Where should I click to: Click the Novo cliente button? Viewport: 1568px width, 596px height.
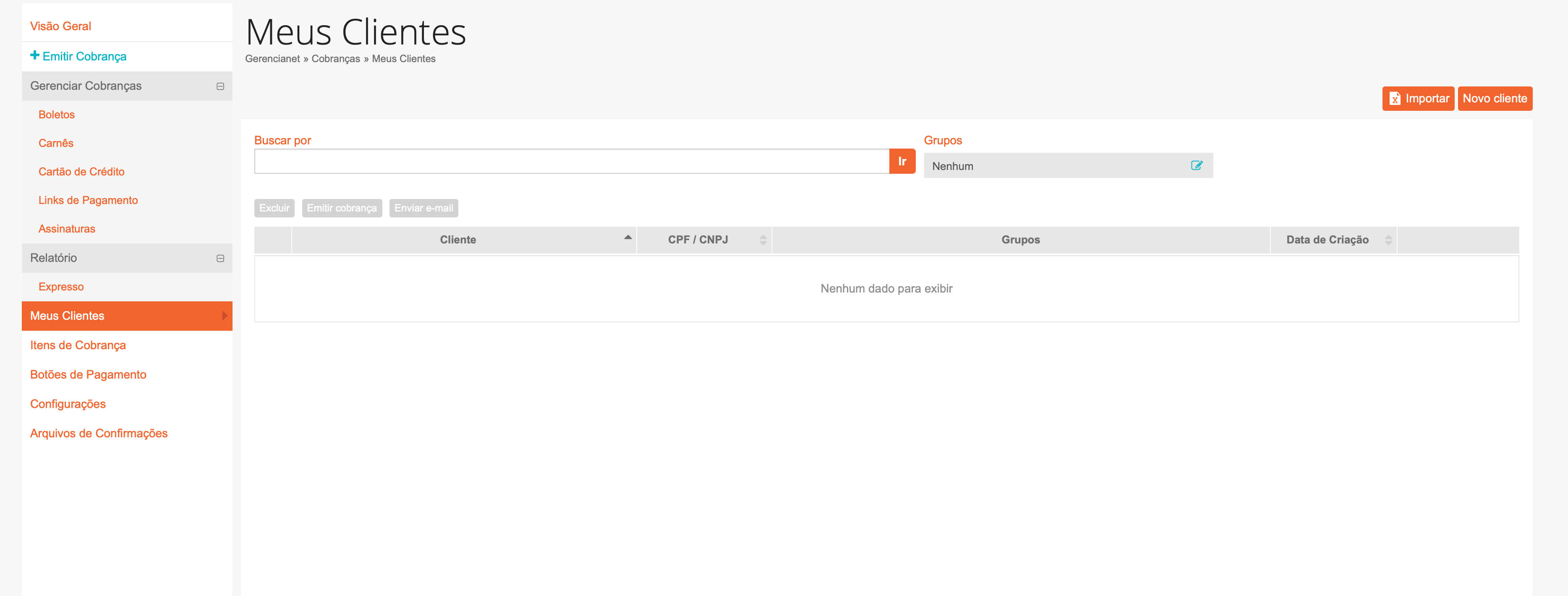point(1495,99)
